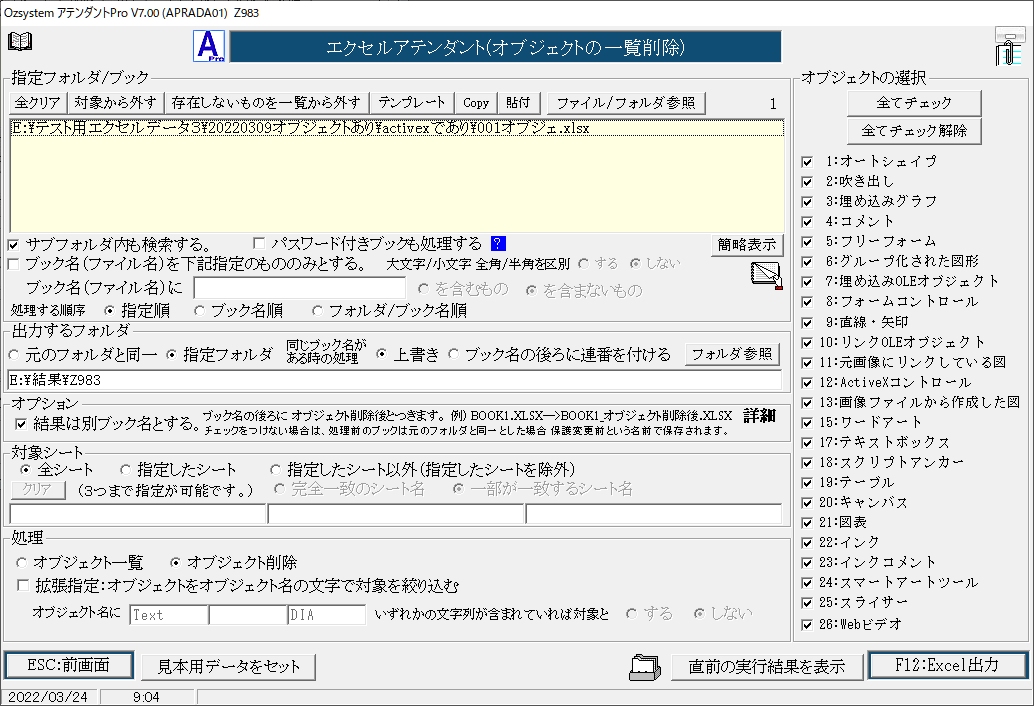Open the ファイル/フォルダ参照 browse dialog
This screenshot has height=706, width=1034.
[x=627, y=103]
